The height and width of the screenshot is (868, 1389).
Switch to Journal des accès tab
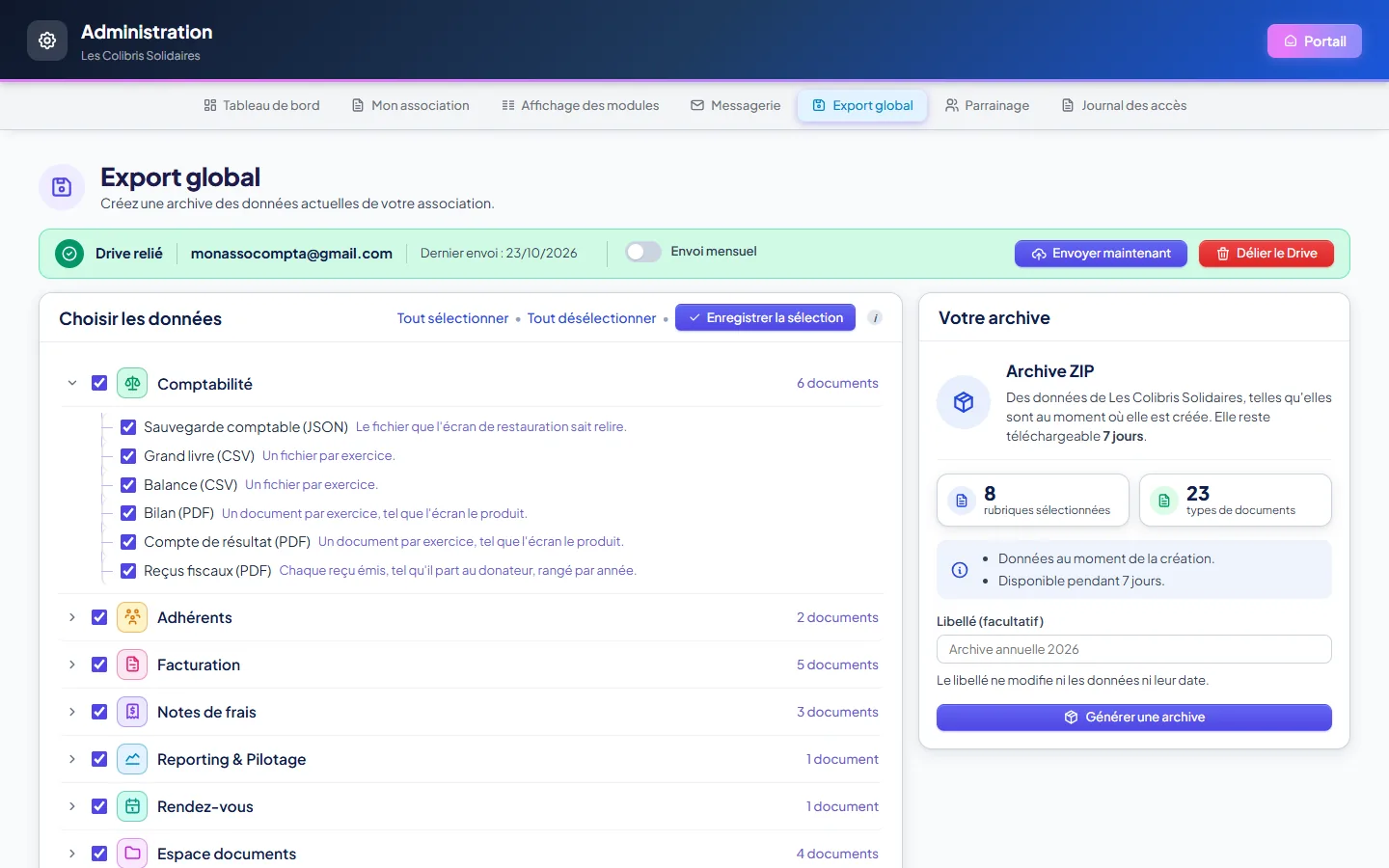(1125, 105)
